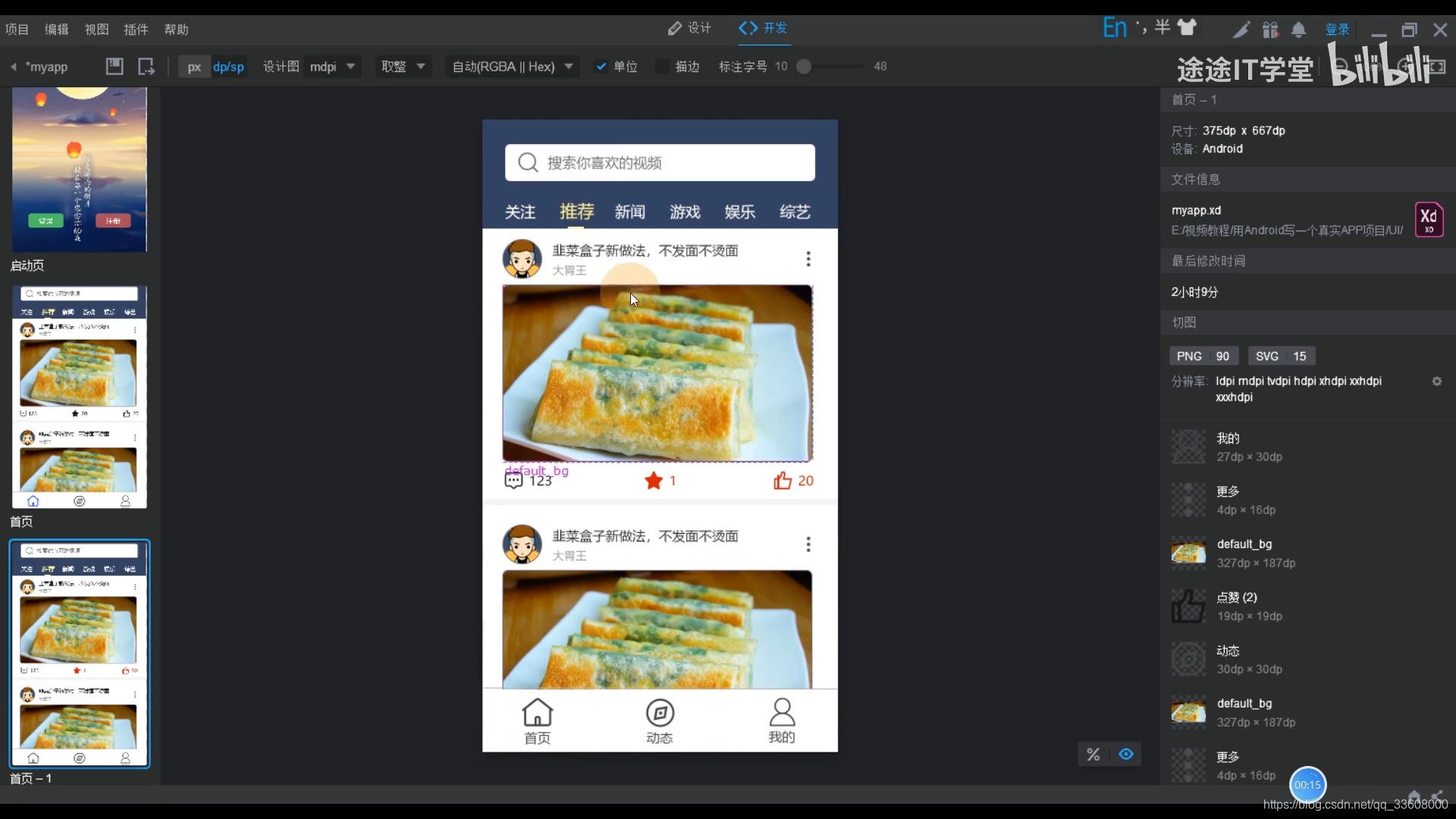Click the back arrow beside myapp

pyautogui.click(x=13, y=67)
